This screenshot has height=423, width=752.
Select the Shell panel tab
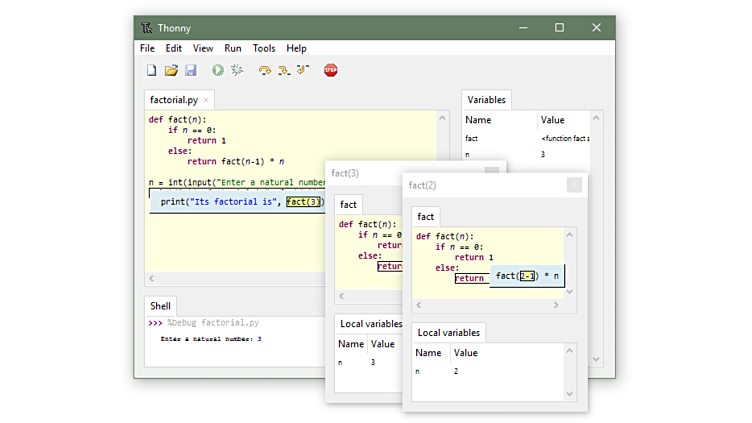pyautogui.click(x=160, y=306)
